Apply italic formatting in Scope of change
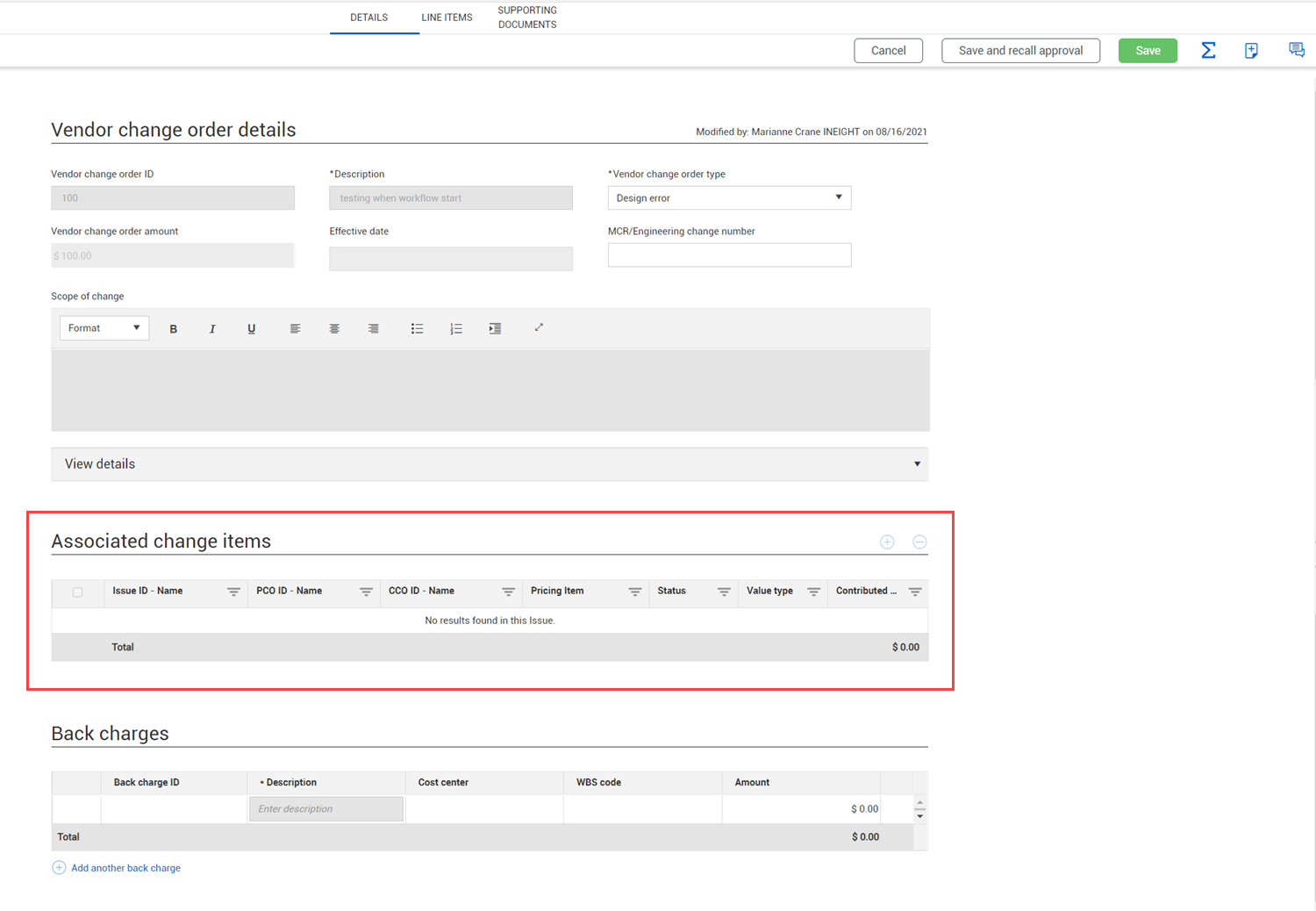This screenshot has width=1316, height=911. (x=212, y=329)
